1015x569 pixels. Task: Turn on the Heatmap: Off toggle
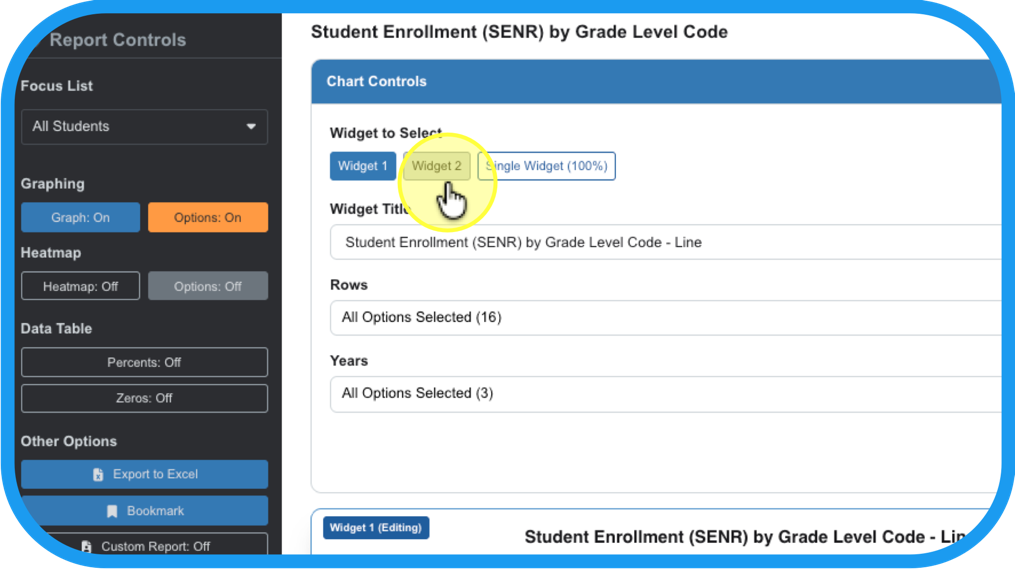pyautogui.click(x=80, y=286)
